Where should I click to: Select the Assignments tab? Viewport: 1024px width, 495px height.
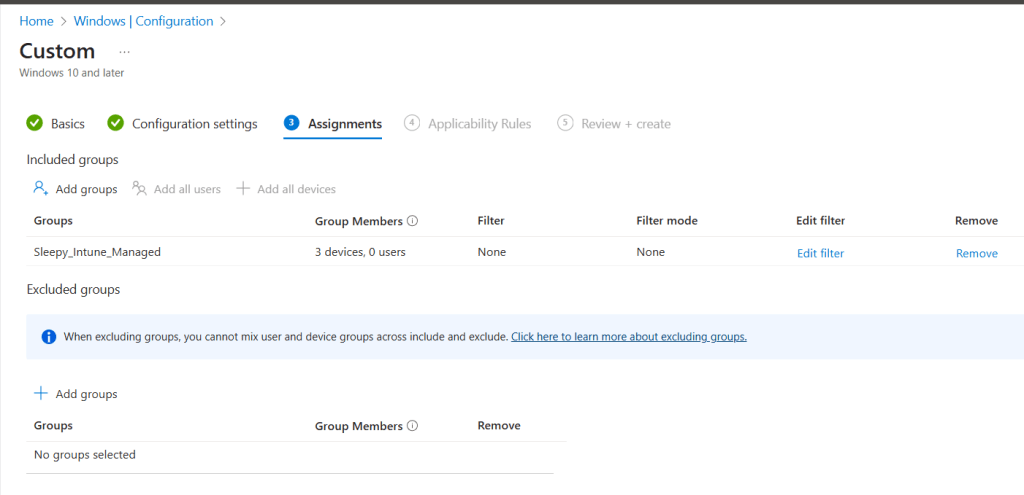344,124
